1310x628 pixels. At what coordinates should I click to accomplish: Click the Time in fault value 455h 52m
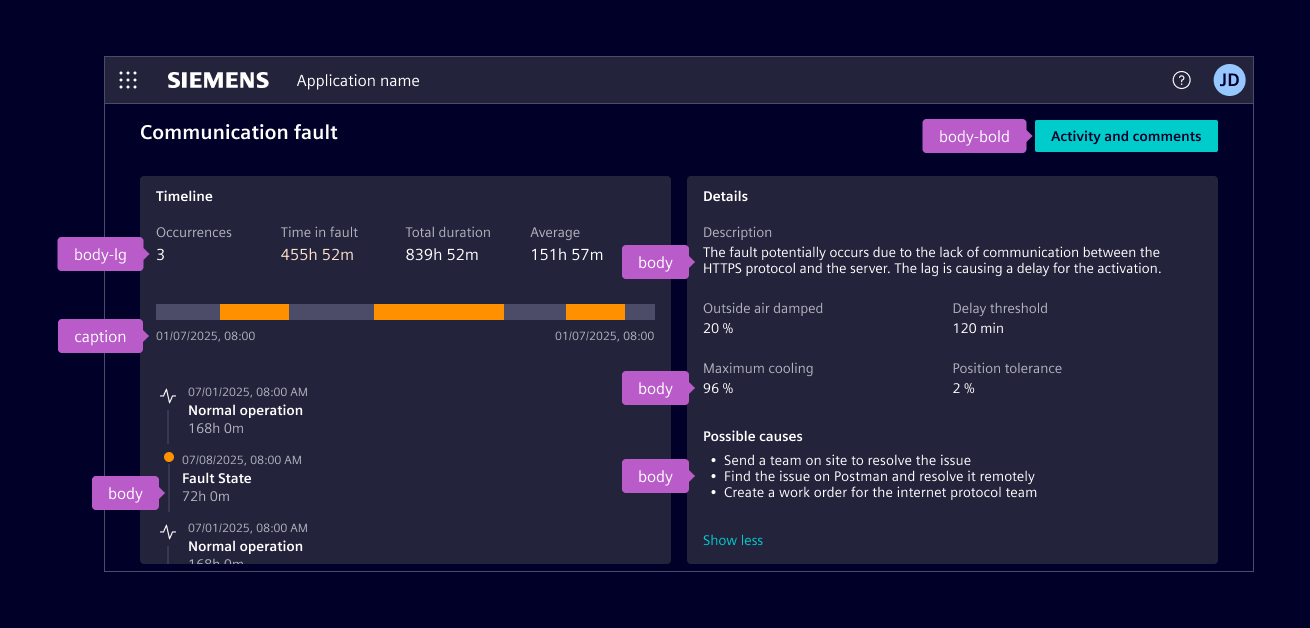(317, 255)
